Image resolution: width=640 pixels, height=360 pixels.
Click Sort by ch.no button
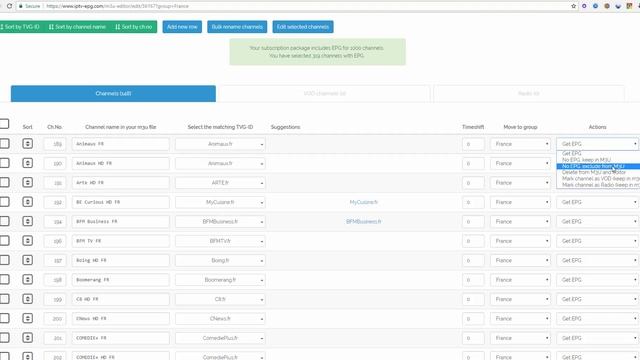click(x=134, y=27)
